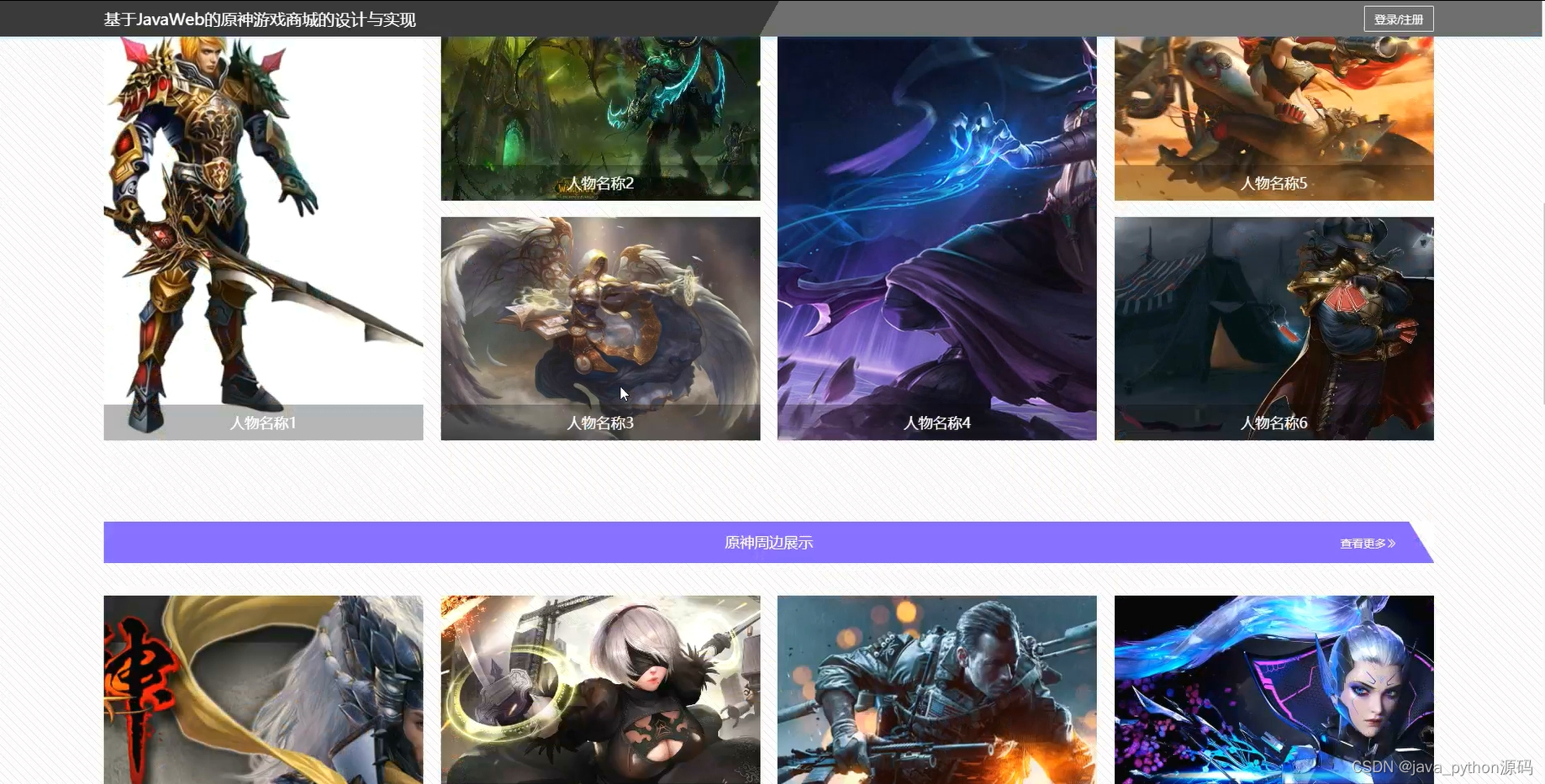Open the 人物名称1 armored warrior card
The height and width of the screenshot is (784, 1545).
pyautogui.click(x=263, y=238)
